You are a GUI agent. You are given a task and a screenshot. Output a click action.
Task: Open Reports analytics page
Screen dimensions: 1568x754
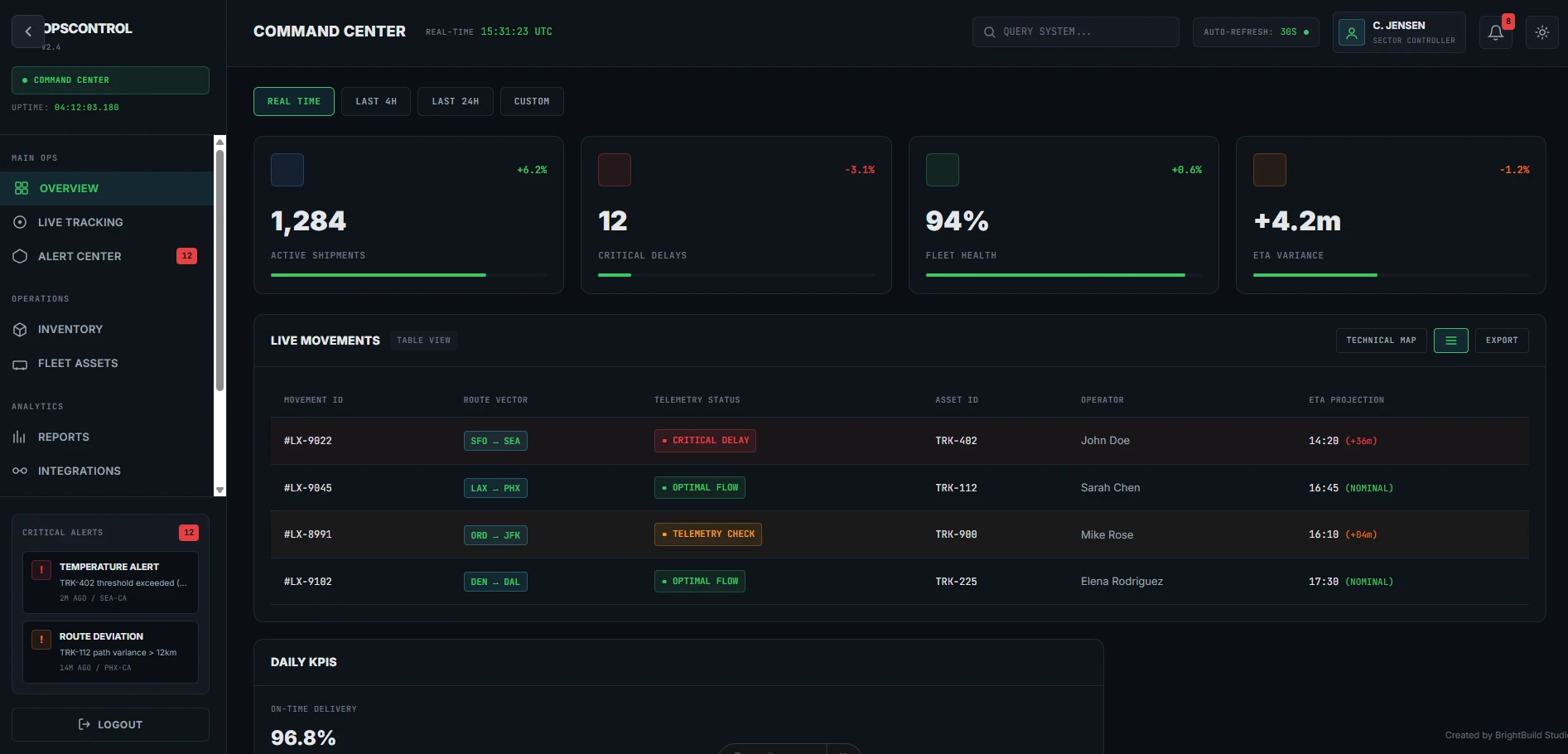point(64,437)
